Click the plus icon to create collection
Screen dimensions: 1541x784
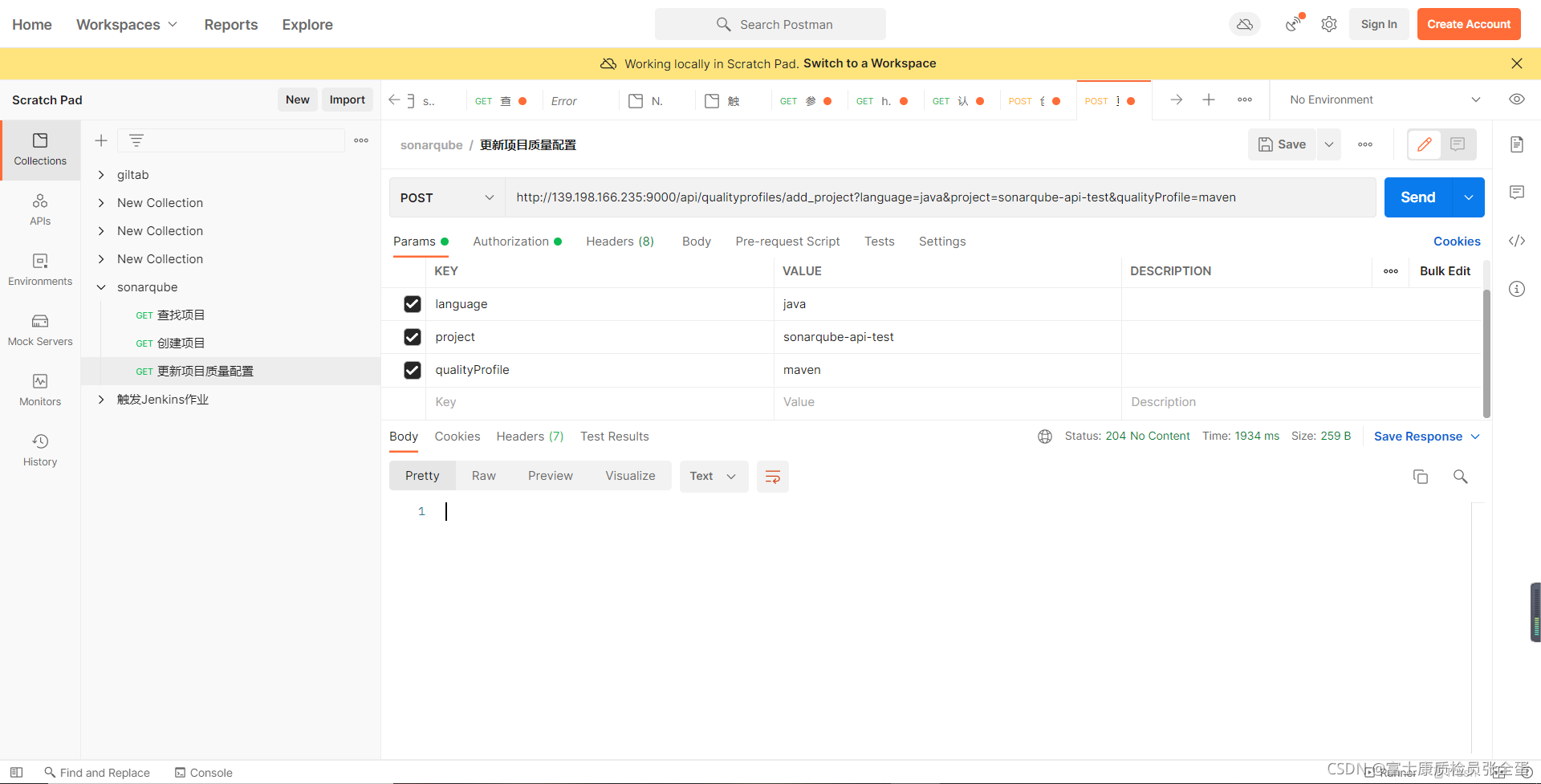point(101,140)
